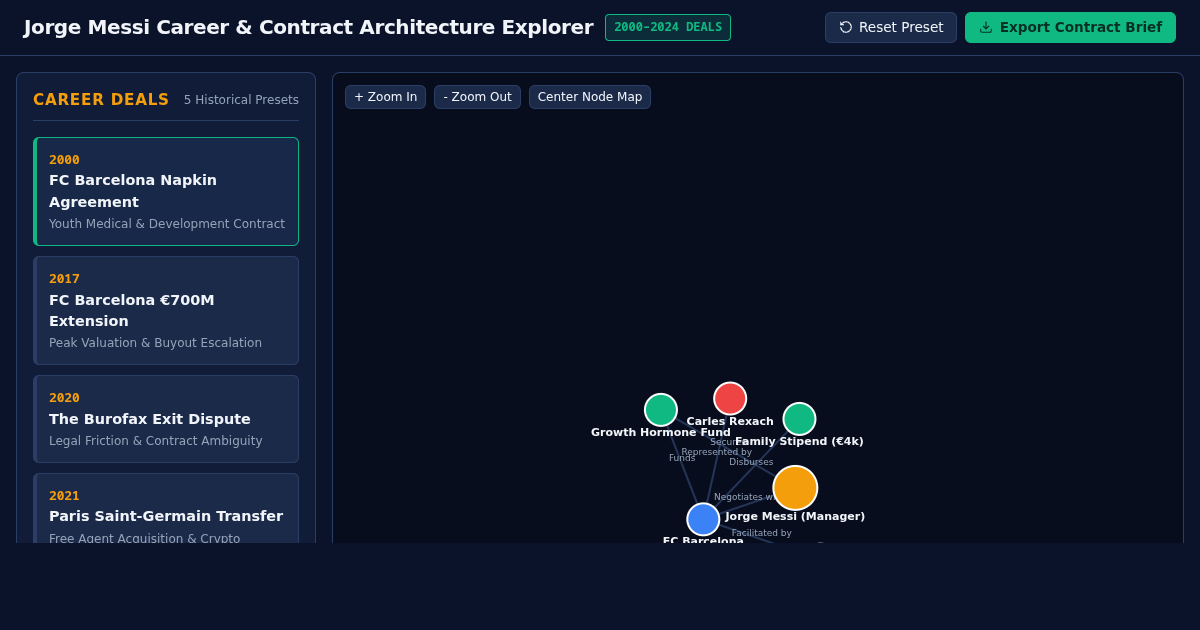Click the Facilitated by edge label

coord(761,533)
